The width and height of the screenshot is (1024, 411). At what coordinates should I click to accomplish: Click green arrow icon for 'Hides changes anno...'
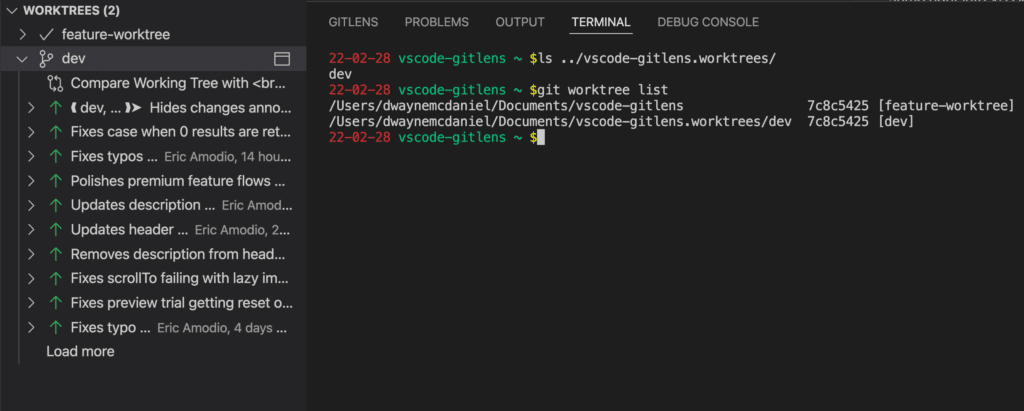[56, 108]
